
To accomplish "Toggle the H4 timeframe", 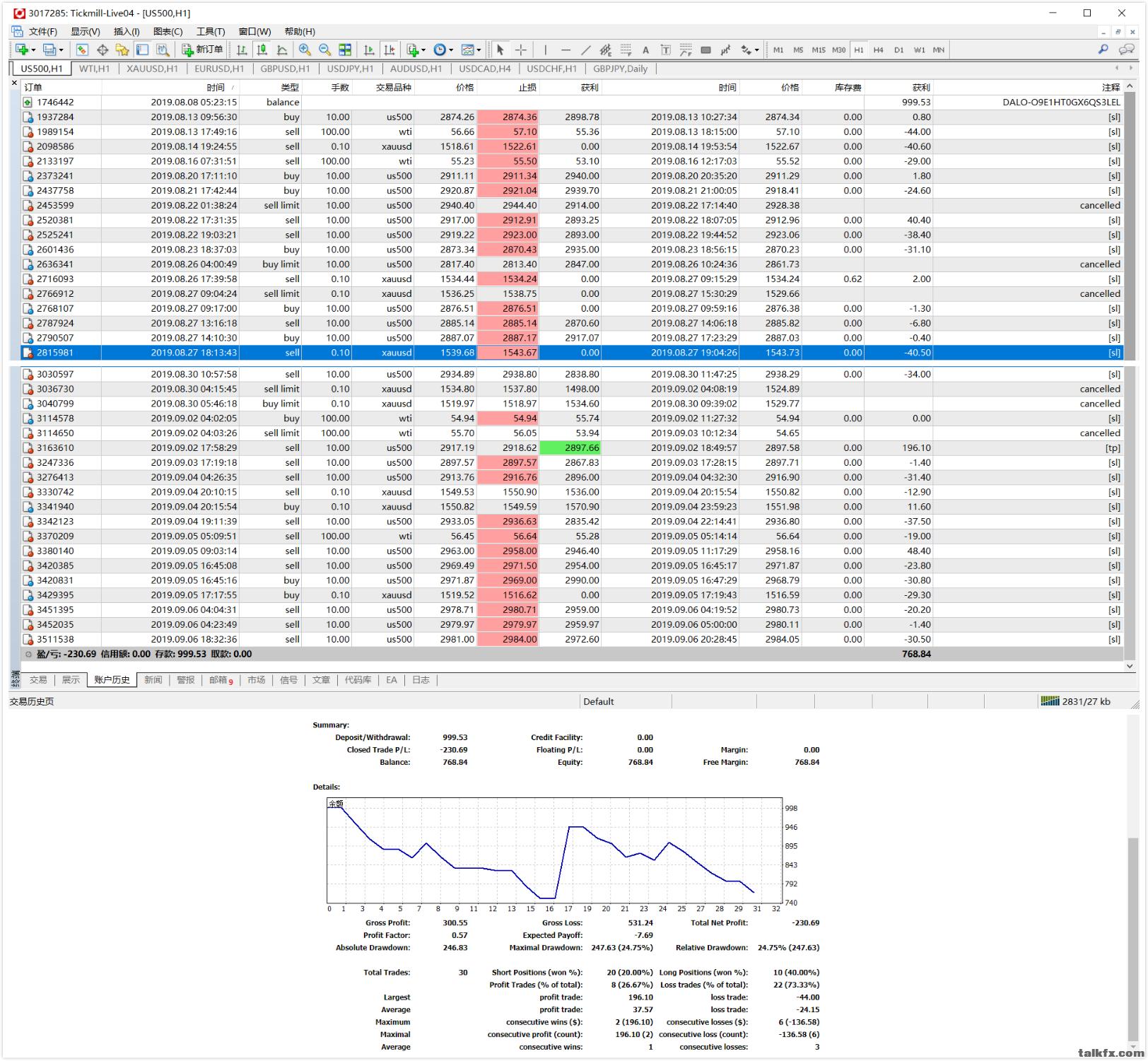I will point(879,49).
